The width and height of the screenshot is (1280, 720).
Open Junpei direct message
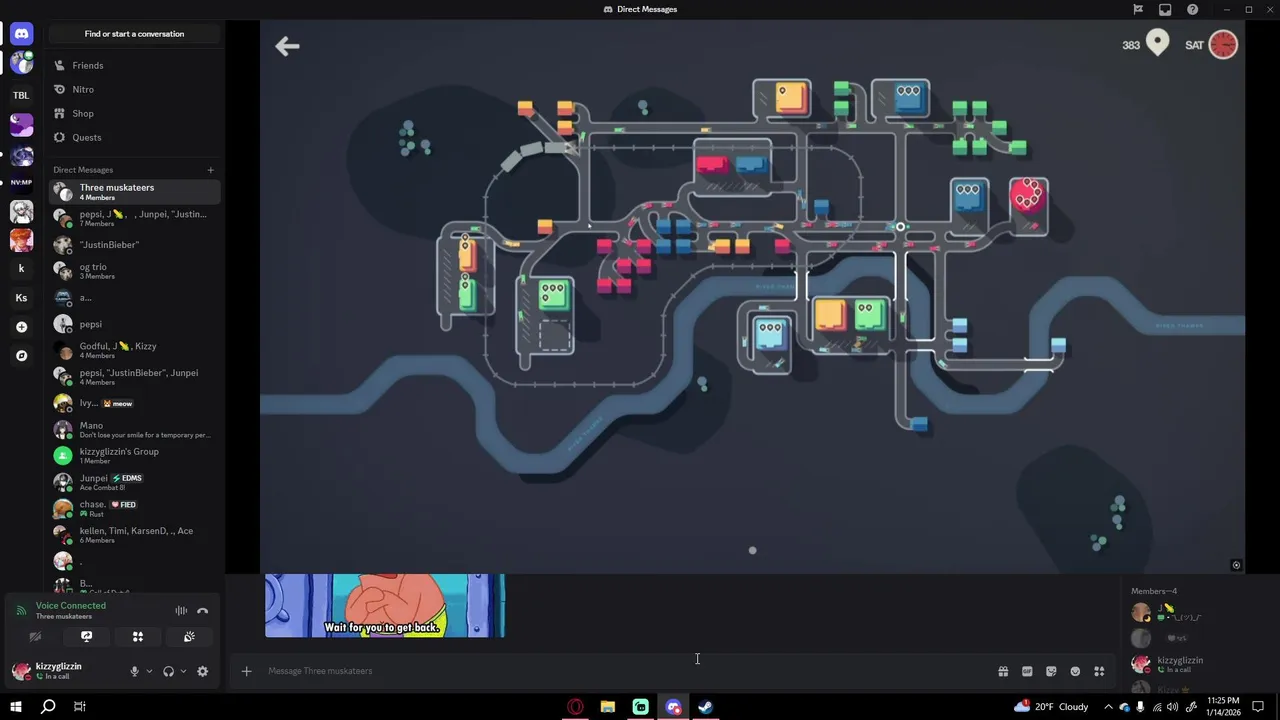pos(135,482)
